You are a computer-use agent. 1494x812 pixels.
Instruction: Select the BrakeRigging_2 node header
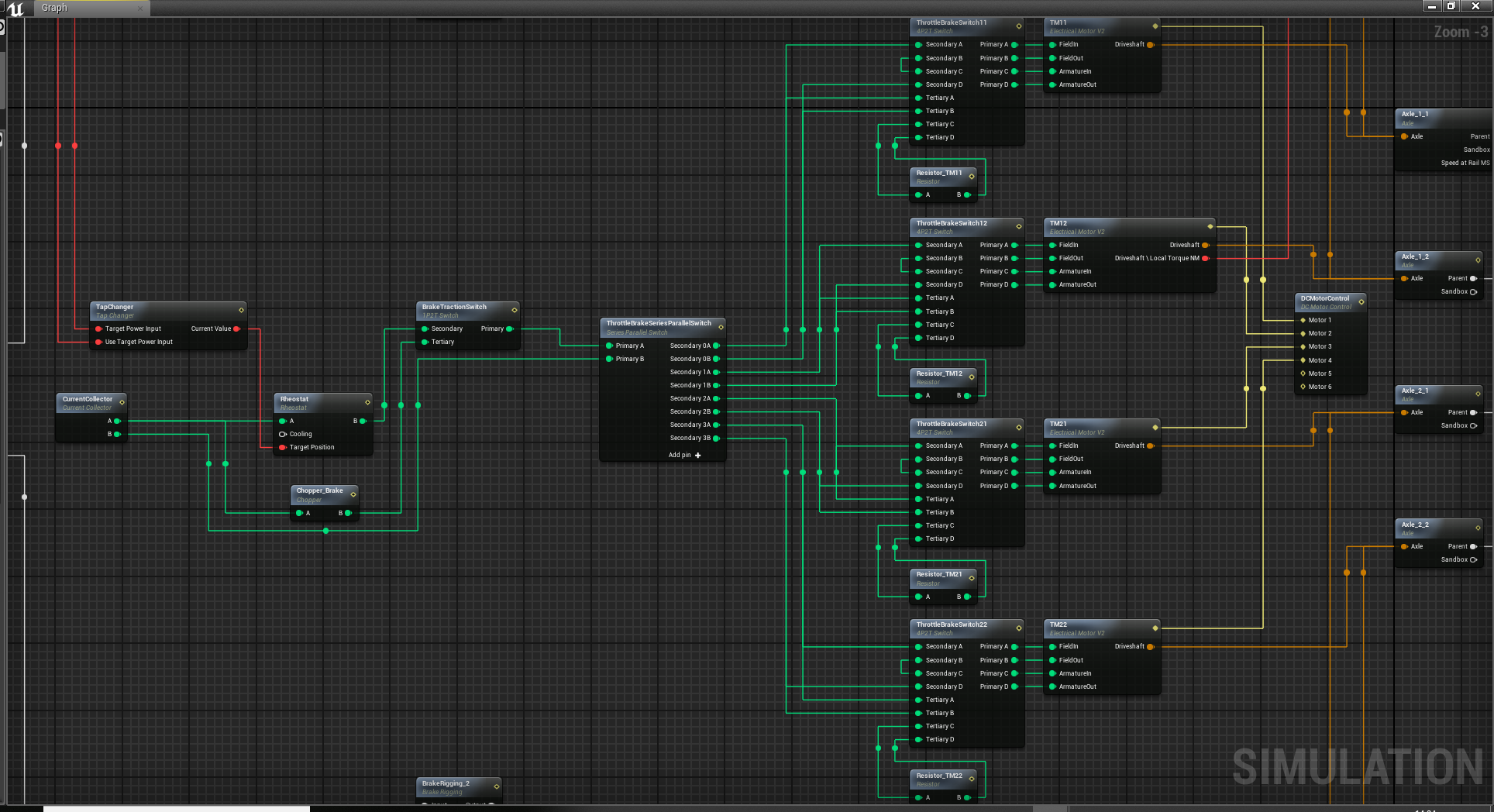(446, 783)
